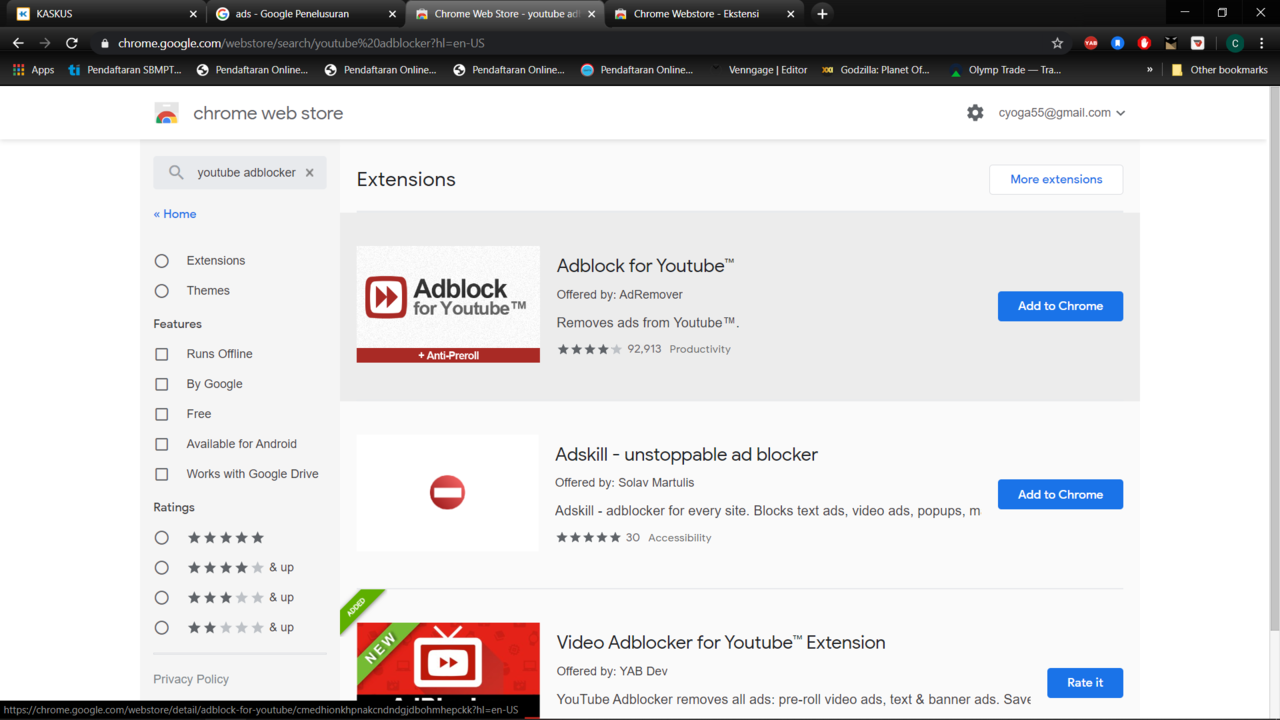
Task: Select the five-star rating filter
Action: click(x=162, y=538)
